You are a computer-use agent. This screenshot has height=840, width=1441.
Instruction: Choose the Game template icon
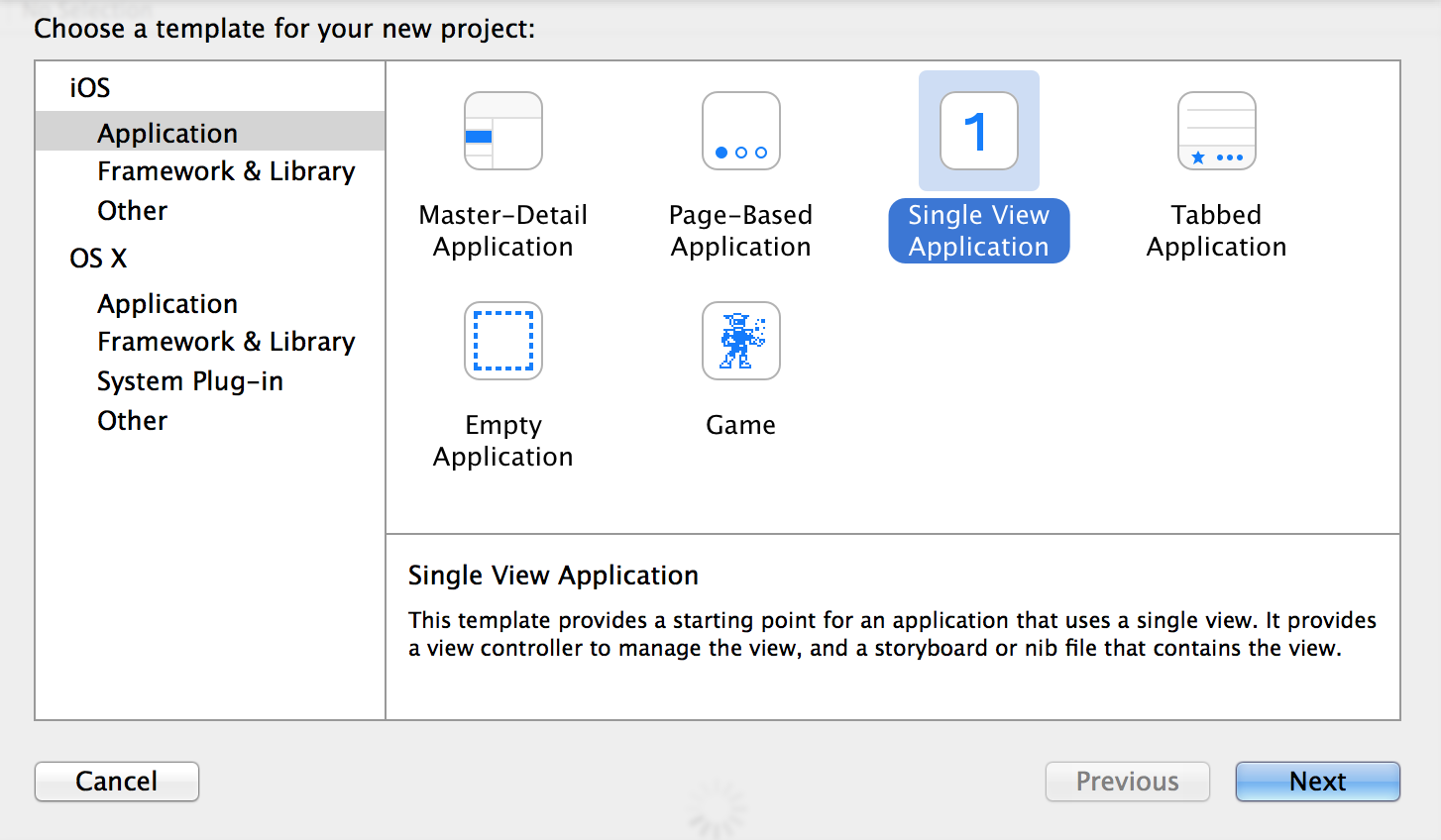(741, 342)
